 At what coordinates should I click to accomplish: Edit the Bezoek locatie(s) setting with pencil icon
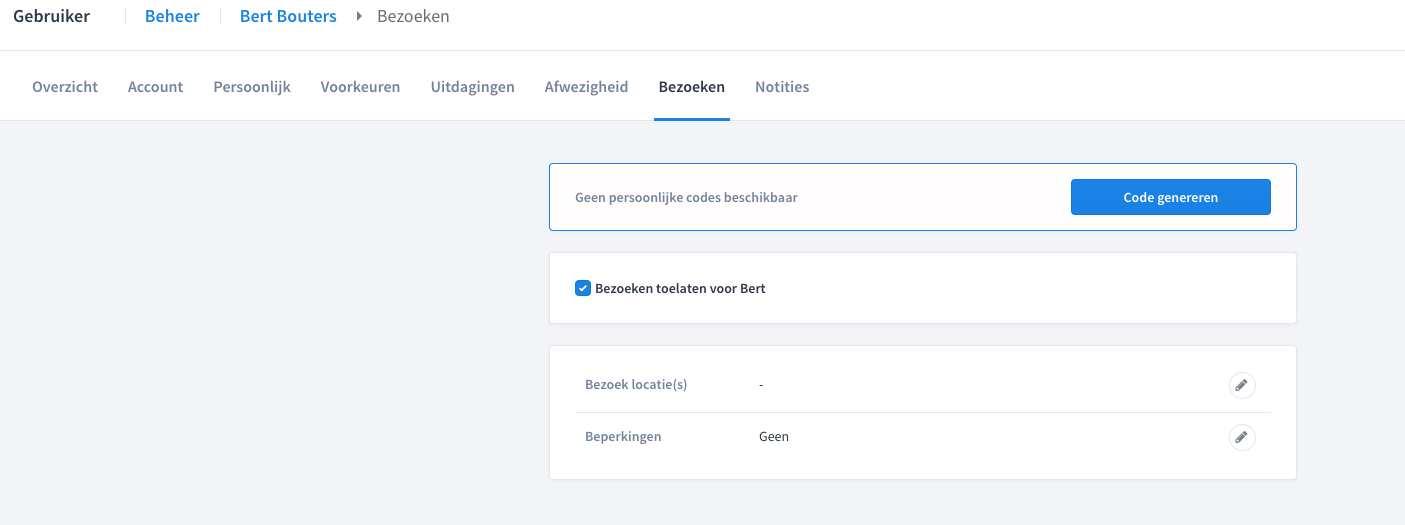pyautogui.click(x=1241, y=385)
